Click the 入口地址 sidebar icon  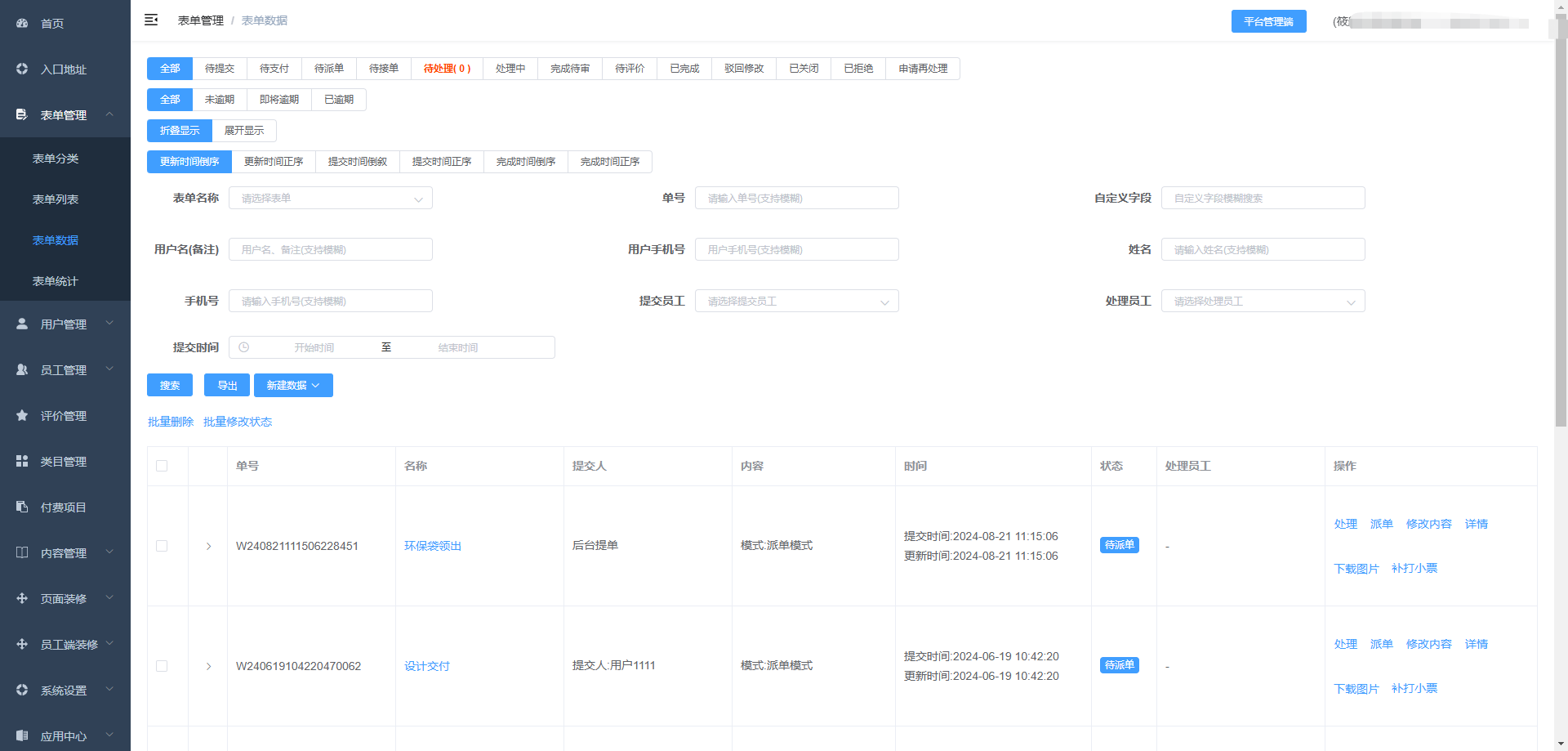coord(22,69)
